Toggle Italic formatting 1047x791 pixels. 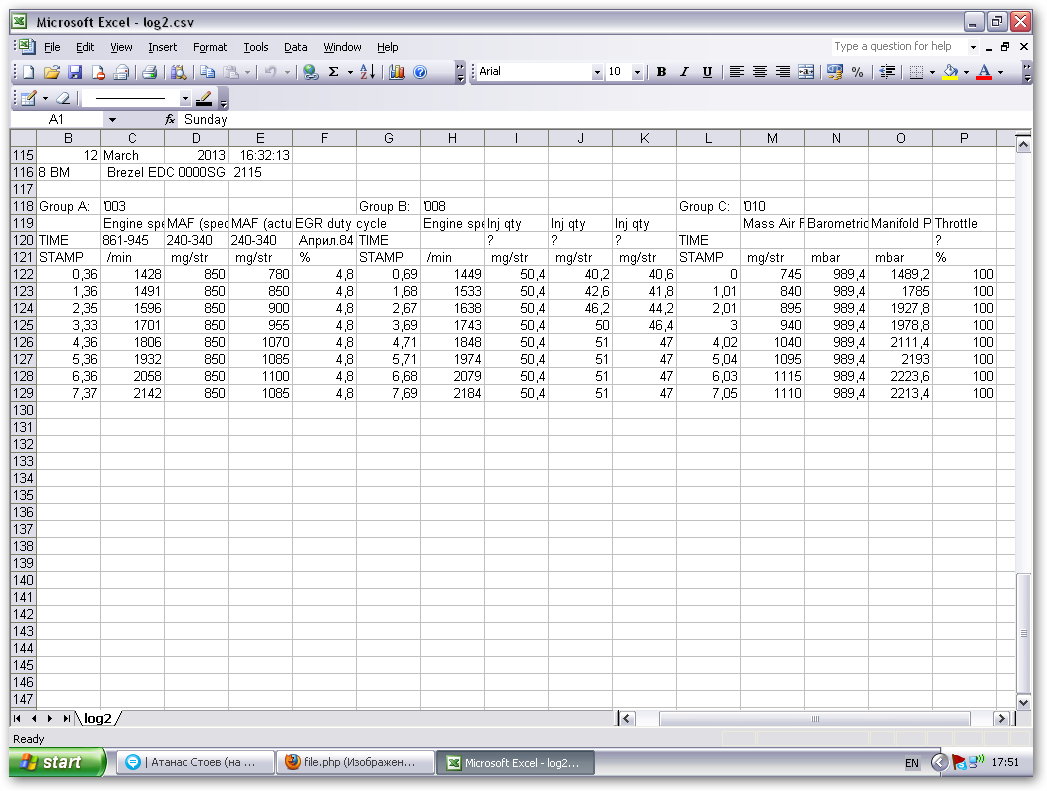pos(684,72)
